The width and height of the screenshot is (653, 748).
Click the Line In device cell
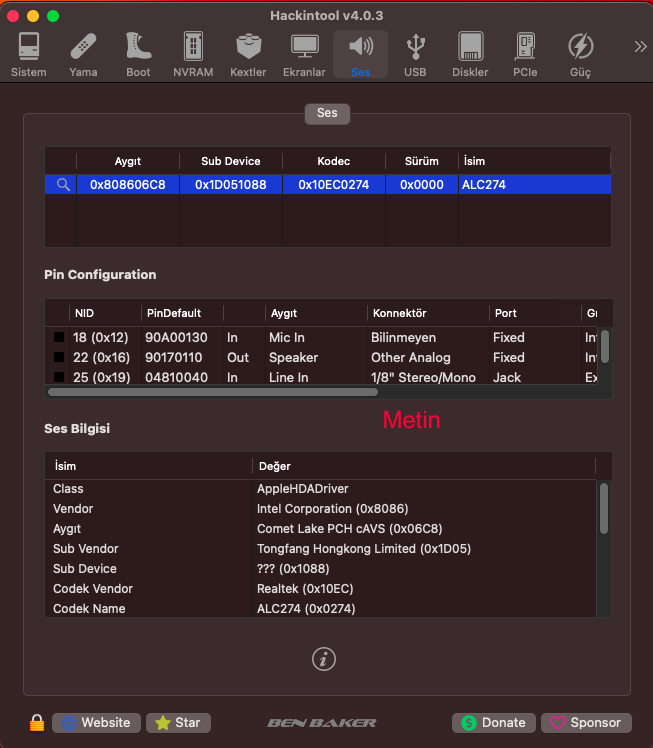[x=289, y=377]
